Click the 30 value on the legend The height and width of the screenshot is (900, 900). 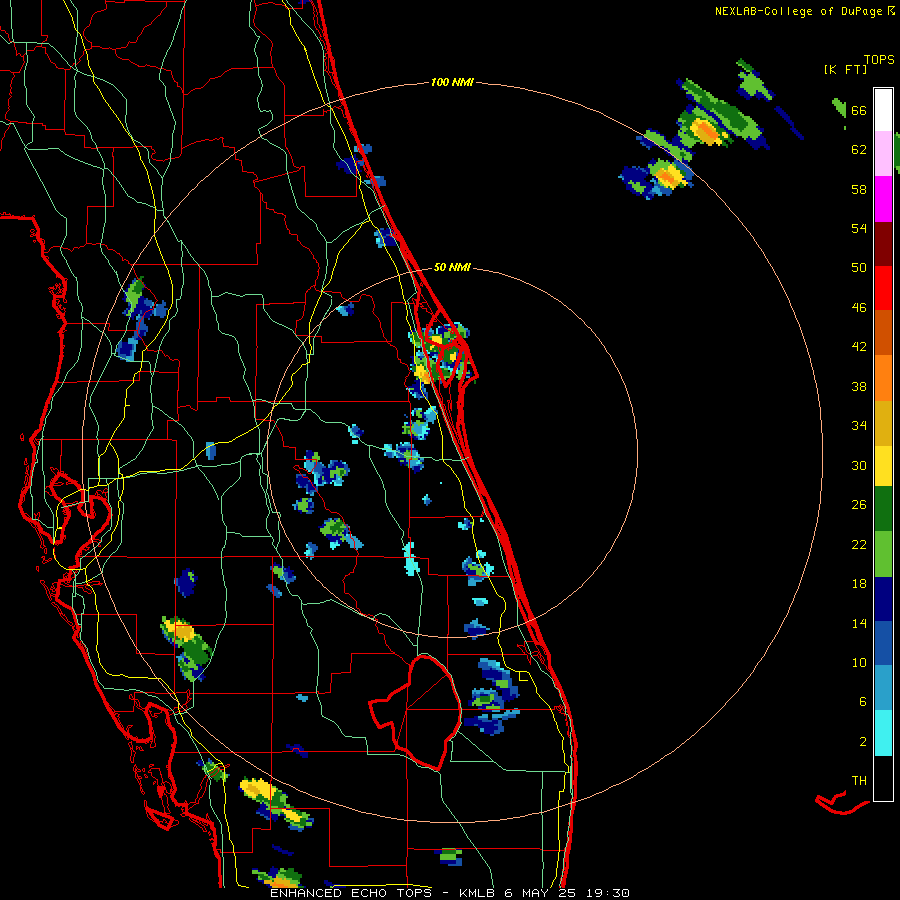(x=859, y=465)
